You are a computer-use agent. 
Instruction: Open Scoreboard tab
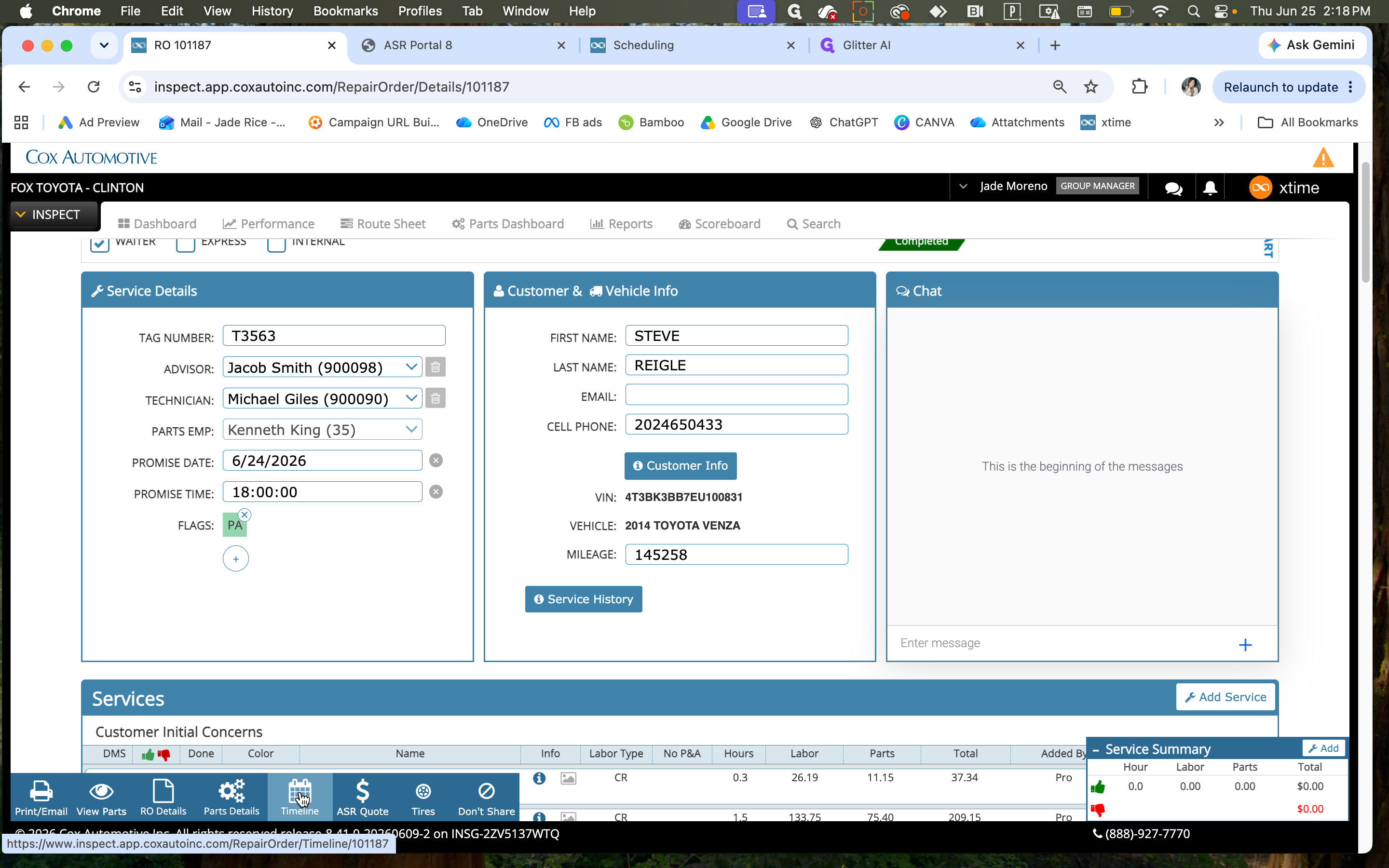coord(719,224)
